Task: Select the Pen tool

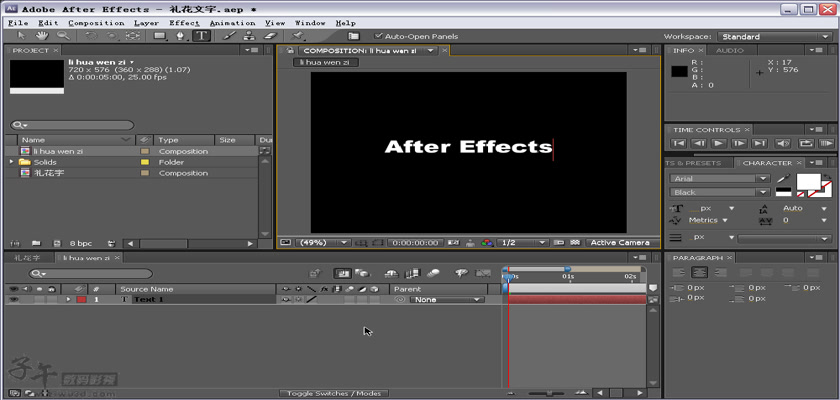Action: click(181, 36)
